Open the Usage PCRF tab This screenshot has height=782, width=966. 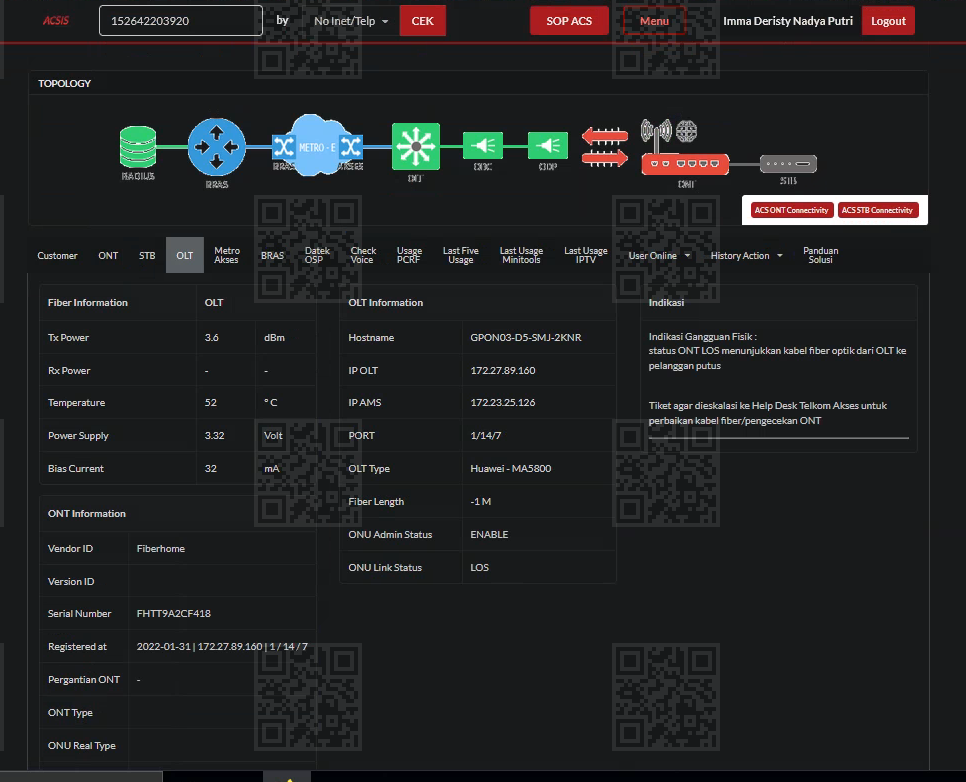[x=409, y=255]
